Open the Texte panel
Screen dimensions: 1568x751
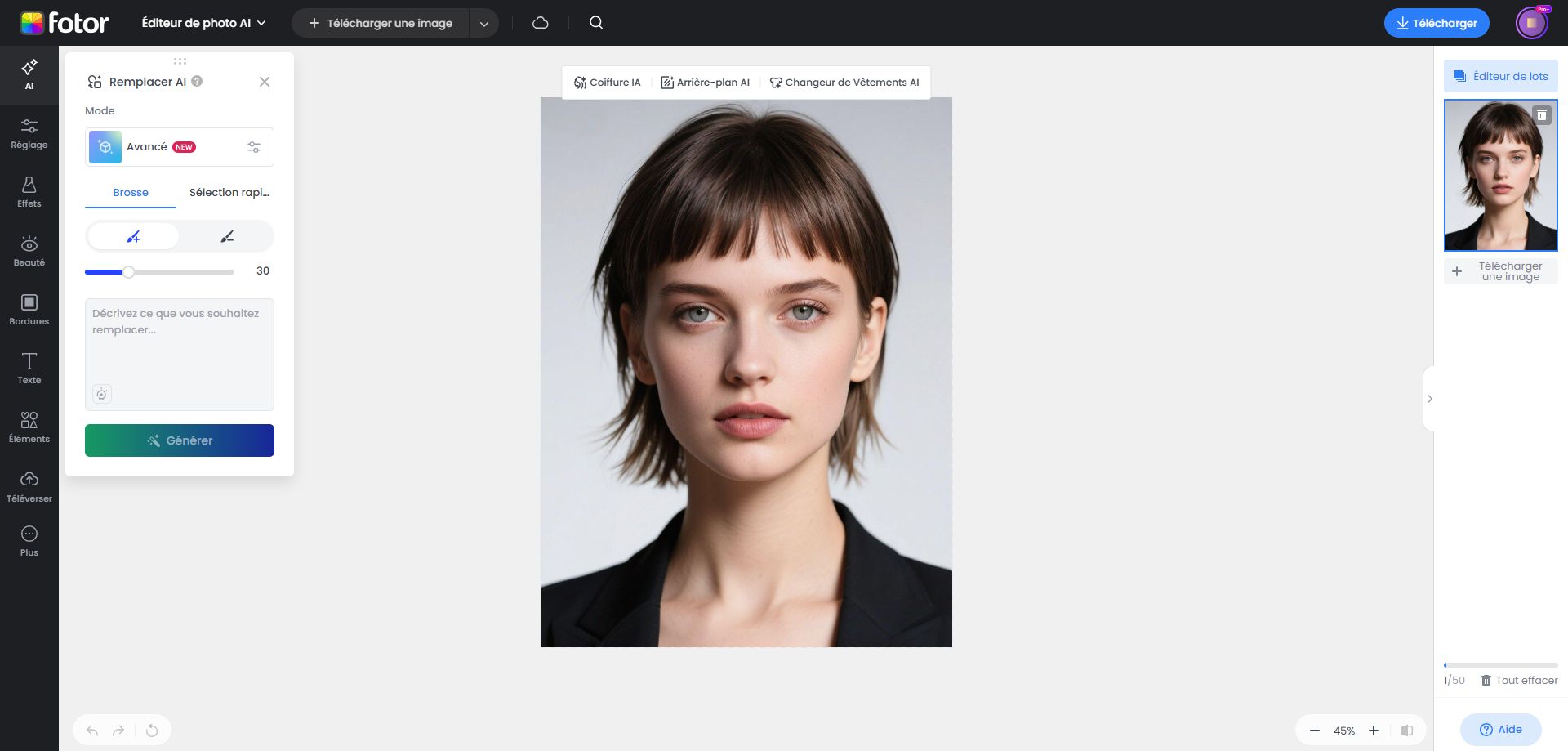pyautogui.click(x=29, y=368)
